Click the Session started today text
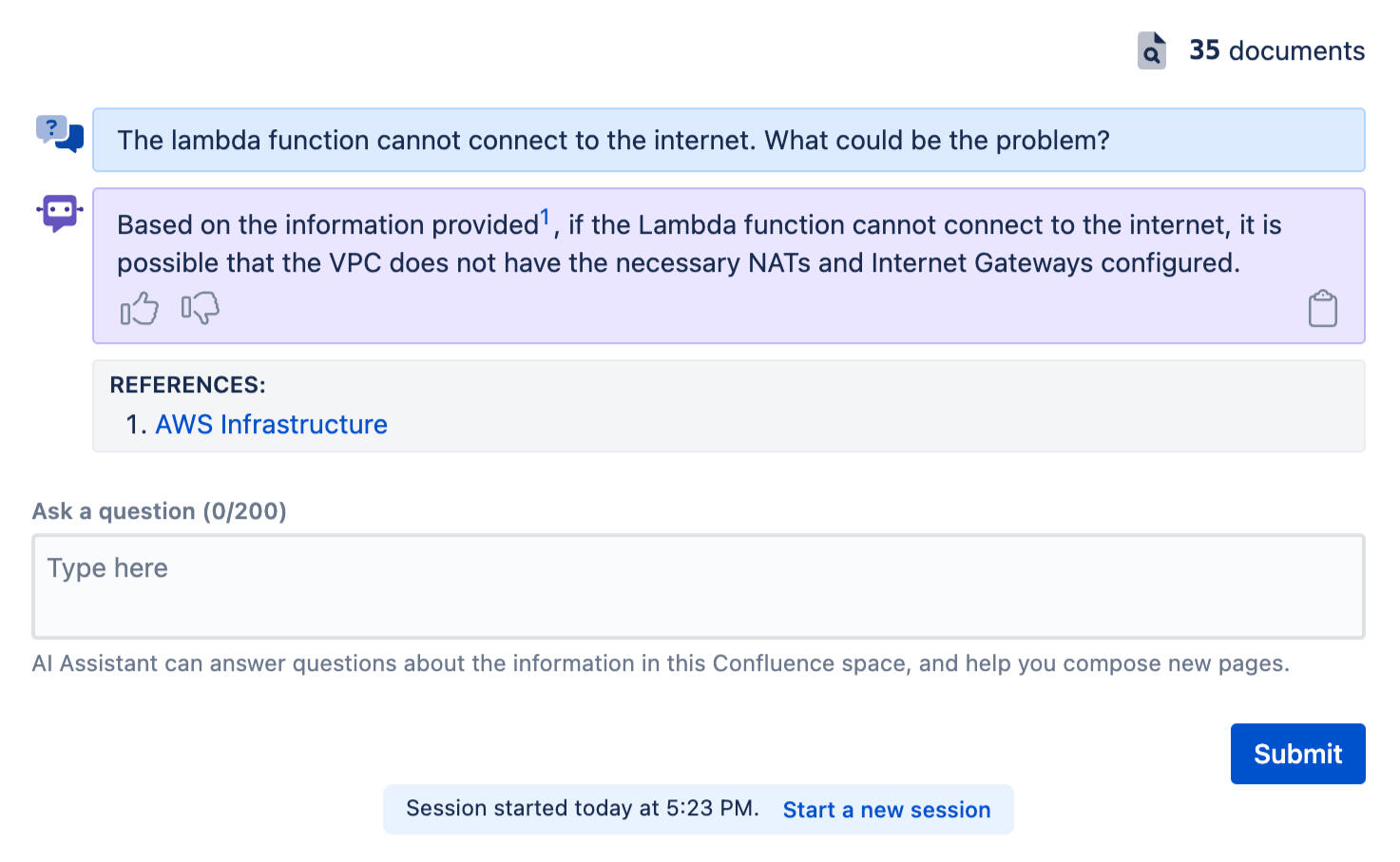 click(582, 809)
